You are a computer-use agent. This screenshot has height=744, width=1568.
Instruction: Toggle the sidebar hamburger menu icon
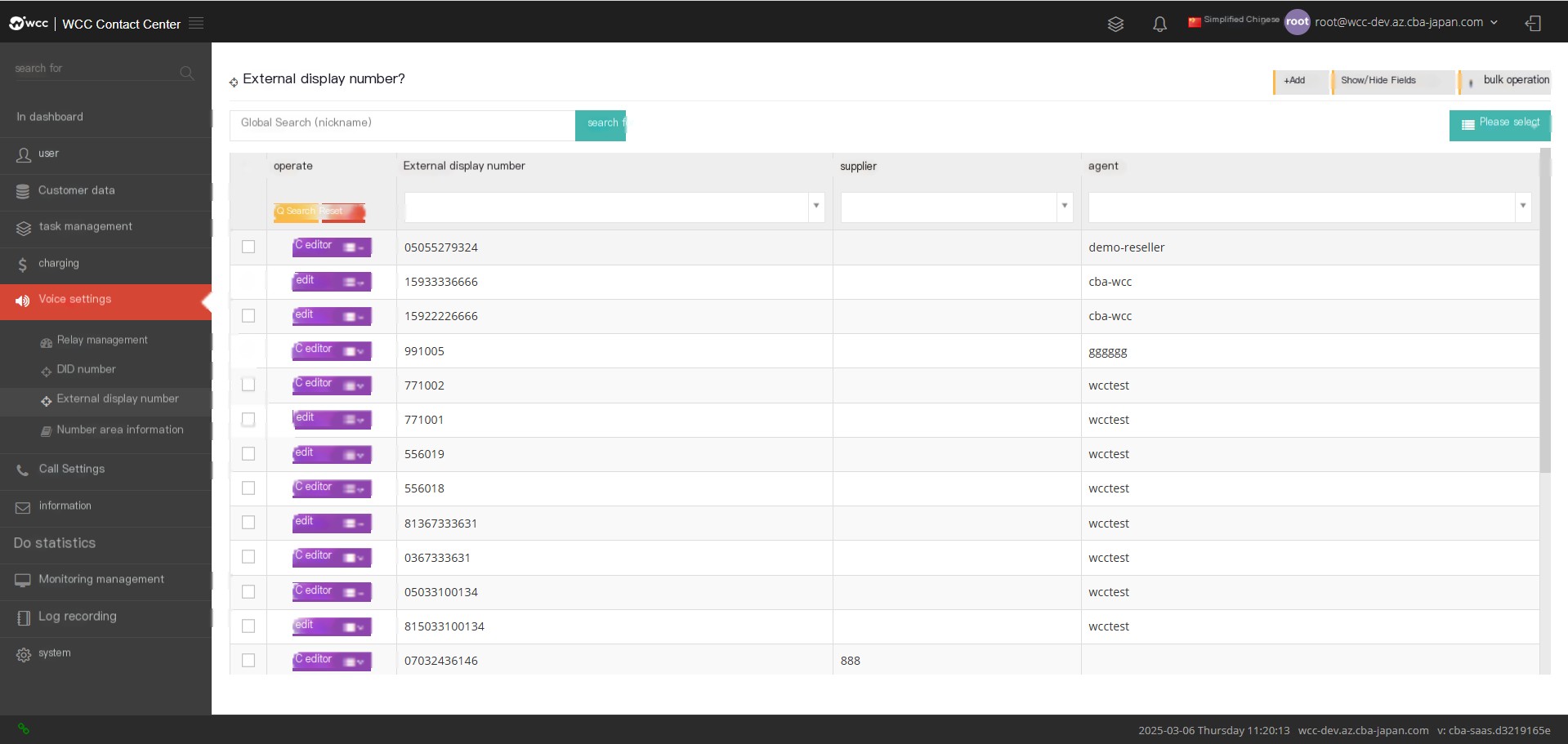pyautogui.click(x=196, y=23)
